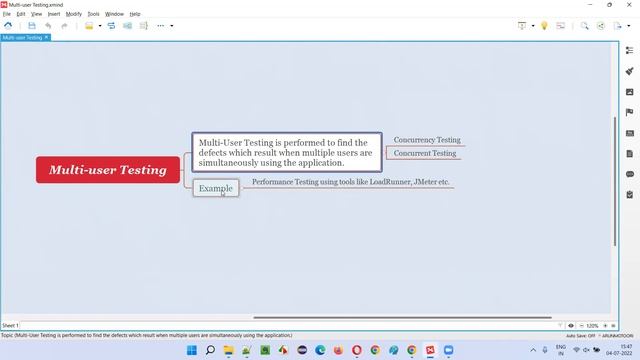Open the Comments bubble icon in sidebar
Image resolution: width=640 pixels, height=360 pixels.
click(x=629, y=174)
